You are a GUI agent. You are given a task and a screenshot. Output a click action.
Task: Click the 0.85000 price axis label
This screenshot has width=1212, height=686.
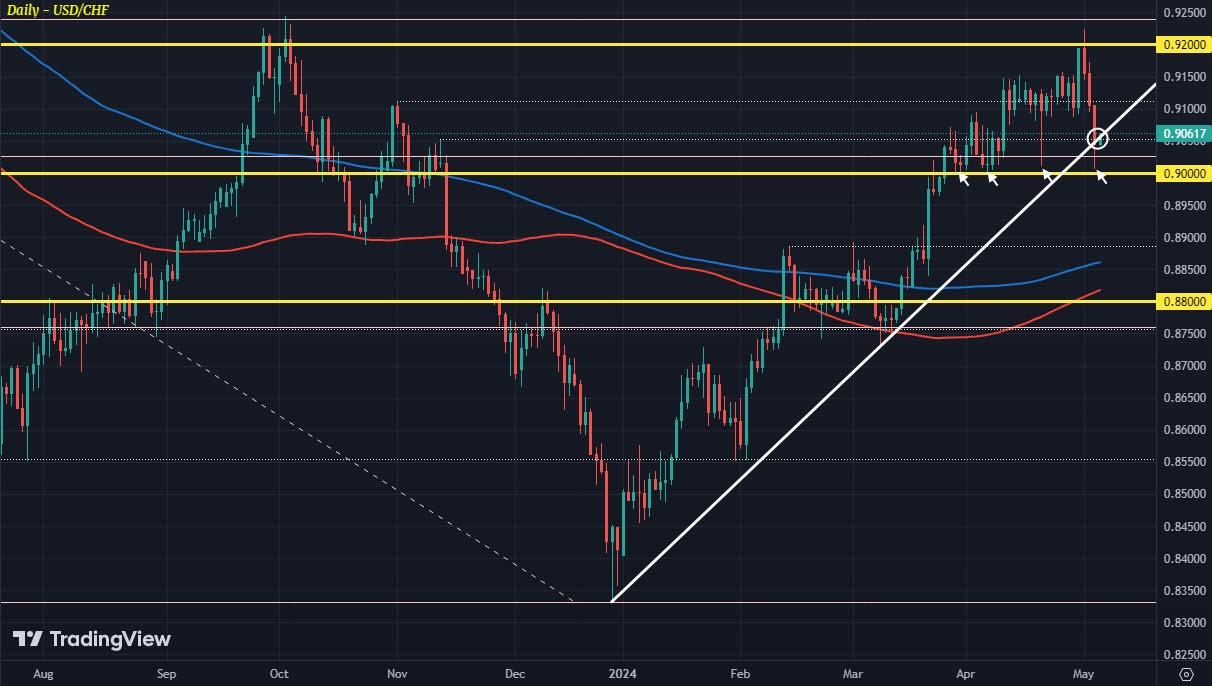click(x=1184, y=493)
